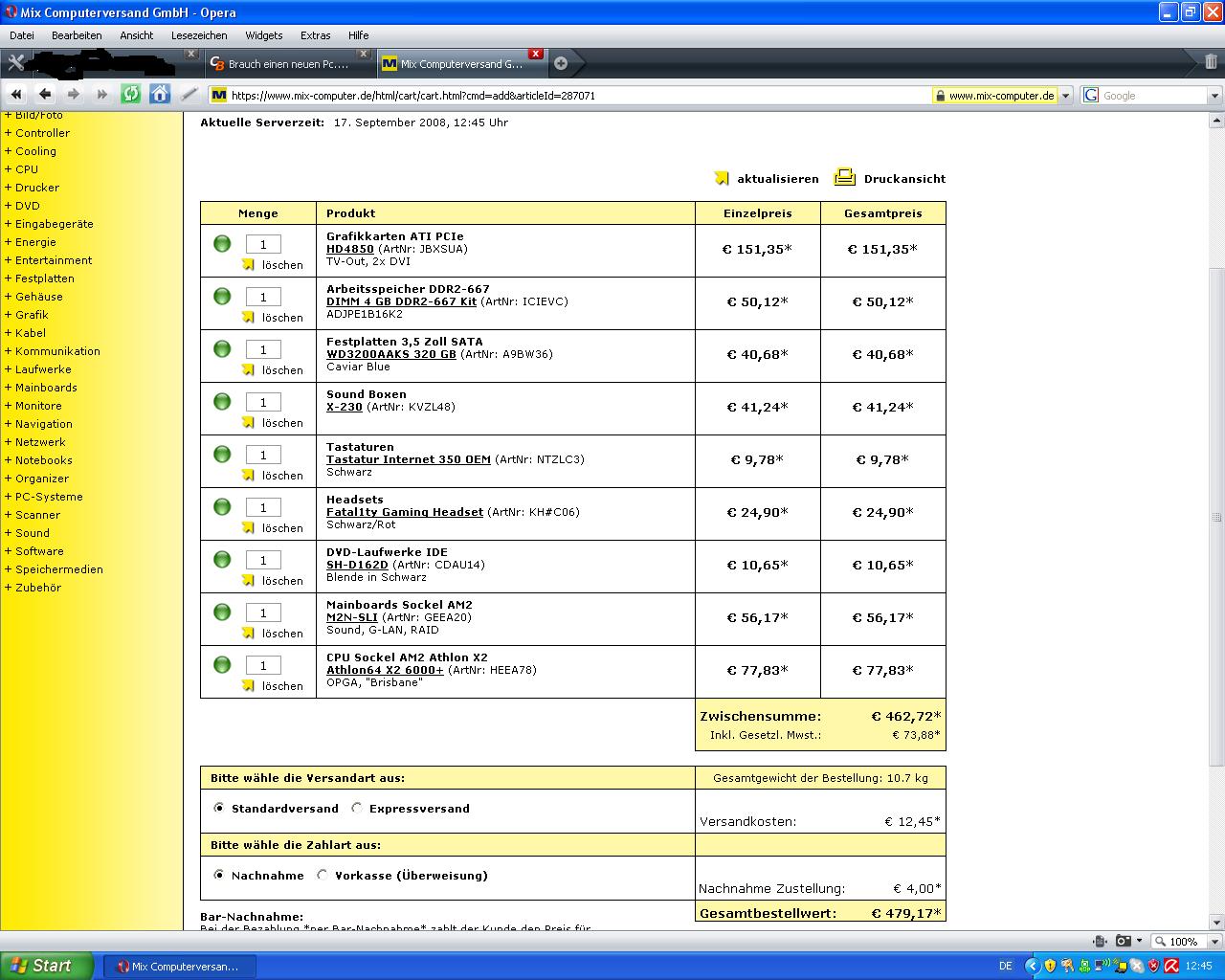This screenshot has width=1225, height=980.
Task: Click the rewind navigation button
Action: point(16,94)
